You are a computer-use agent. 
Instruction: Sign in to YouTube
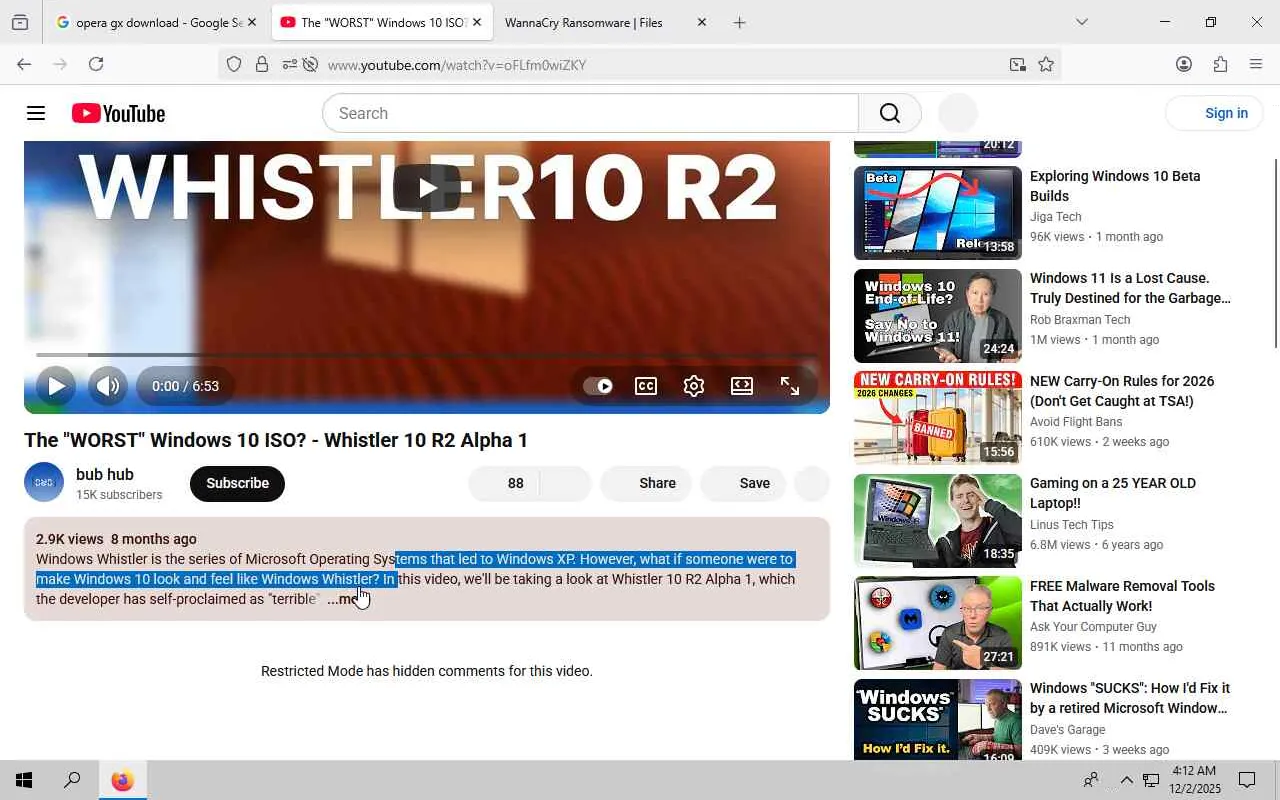coord(1215,113)
